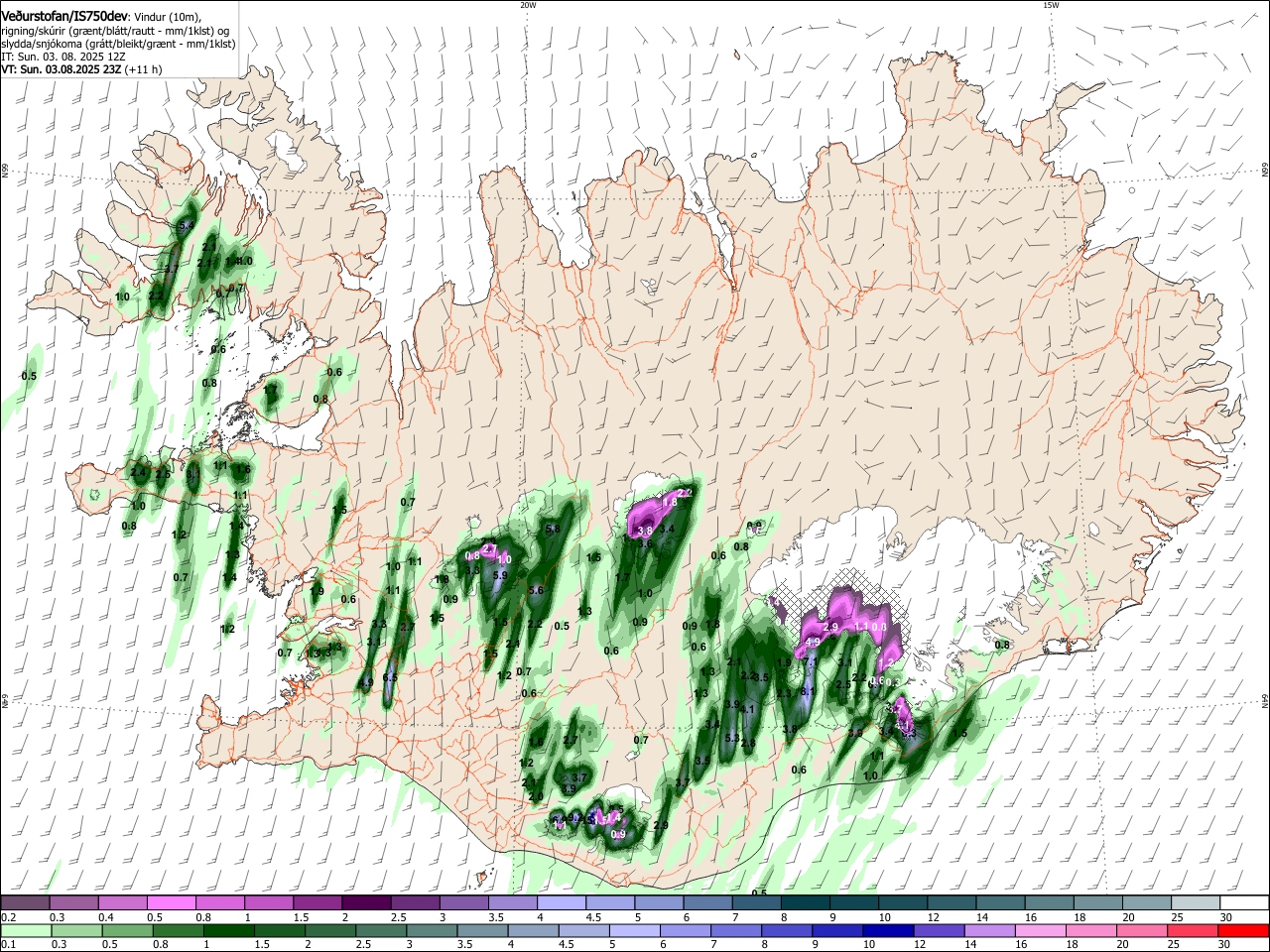
Task: Select the palest green 0.1 rain legend swatch
Action: 25,930
